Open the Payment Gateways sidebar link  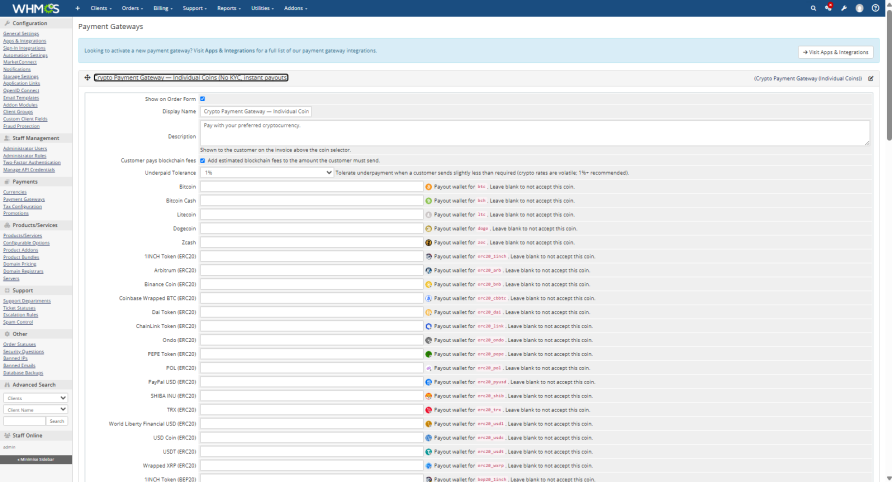(x=24, y=199)
